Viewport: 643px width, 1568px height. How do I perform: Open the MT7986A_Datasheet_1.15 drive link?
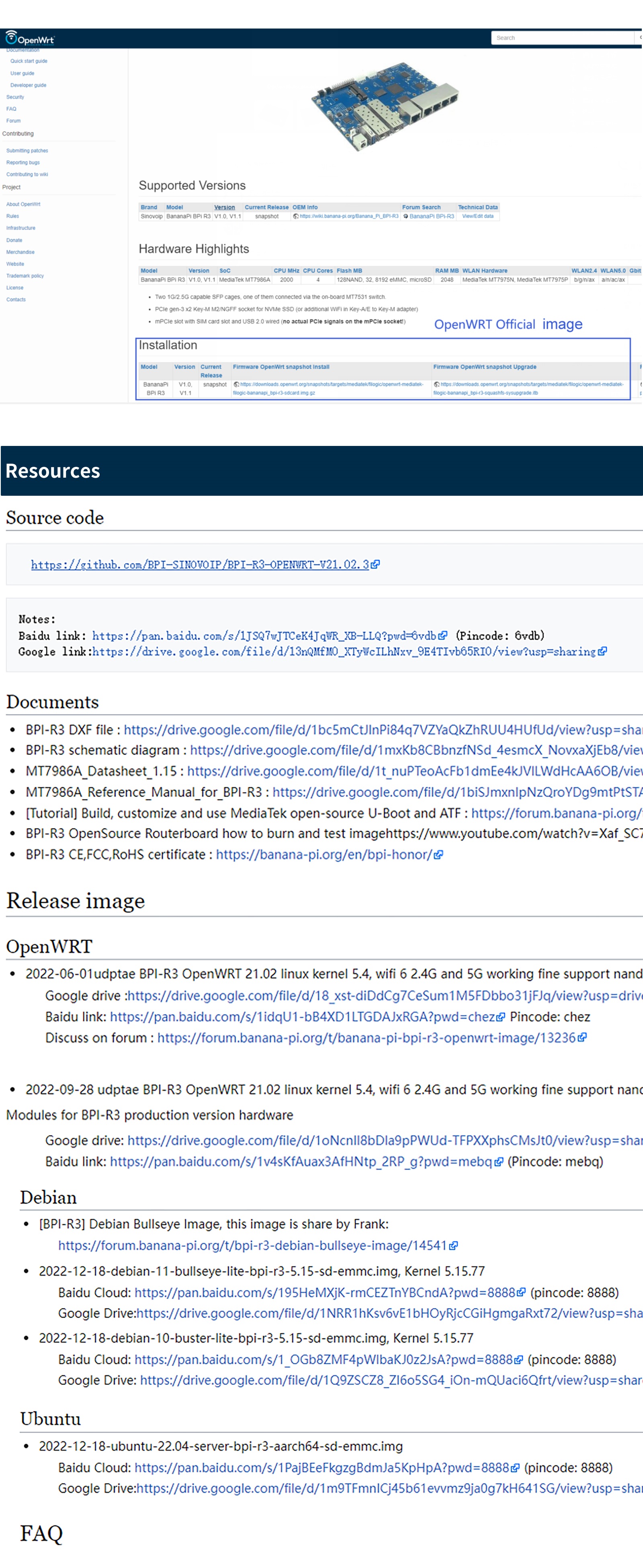pyautogui.click(x=414, y=771)
